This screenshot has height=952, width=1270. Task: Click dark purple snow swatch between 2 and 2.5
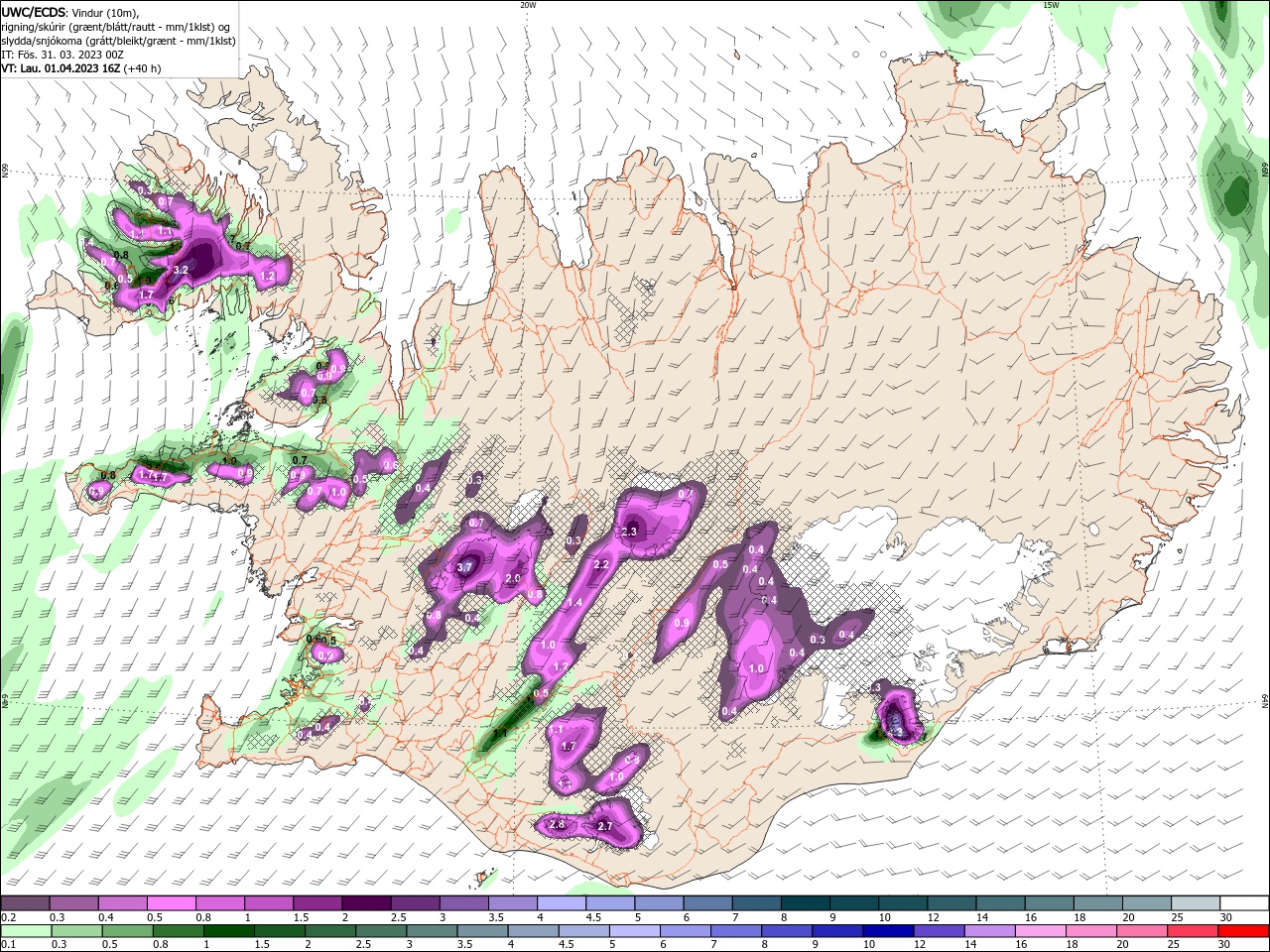366,903
